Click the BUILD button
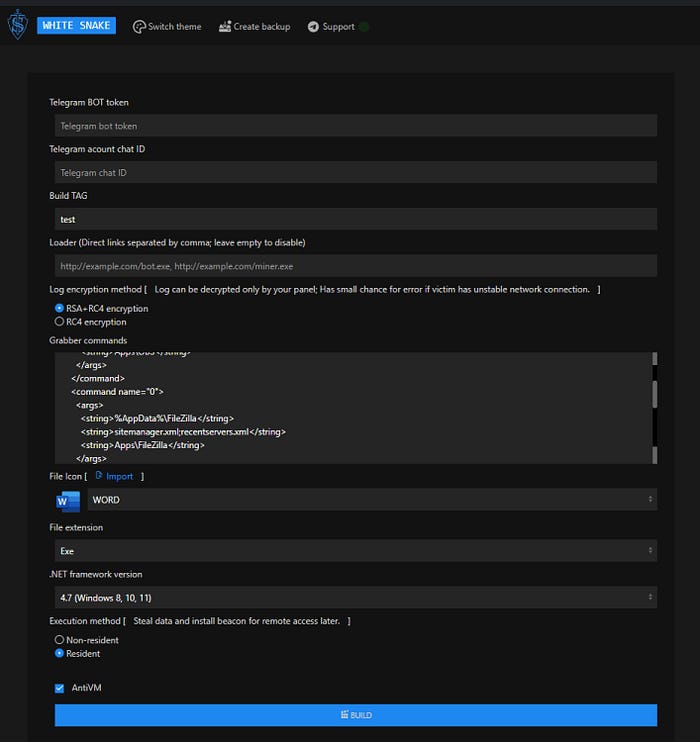The width and height of the screenshot is (700, 742). pyautogui.click(x=355, y=715)
